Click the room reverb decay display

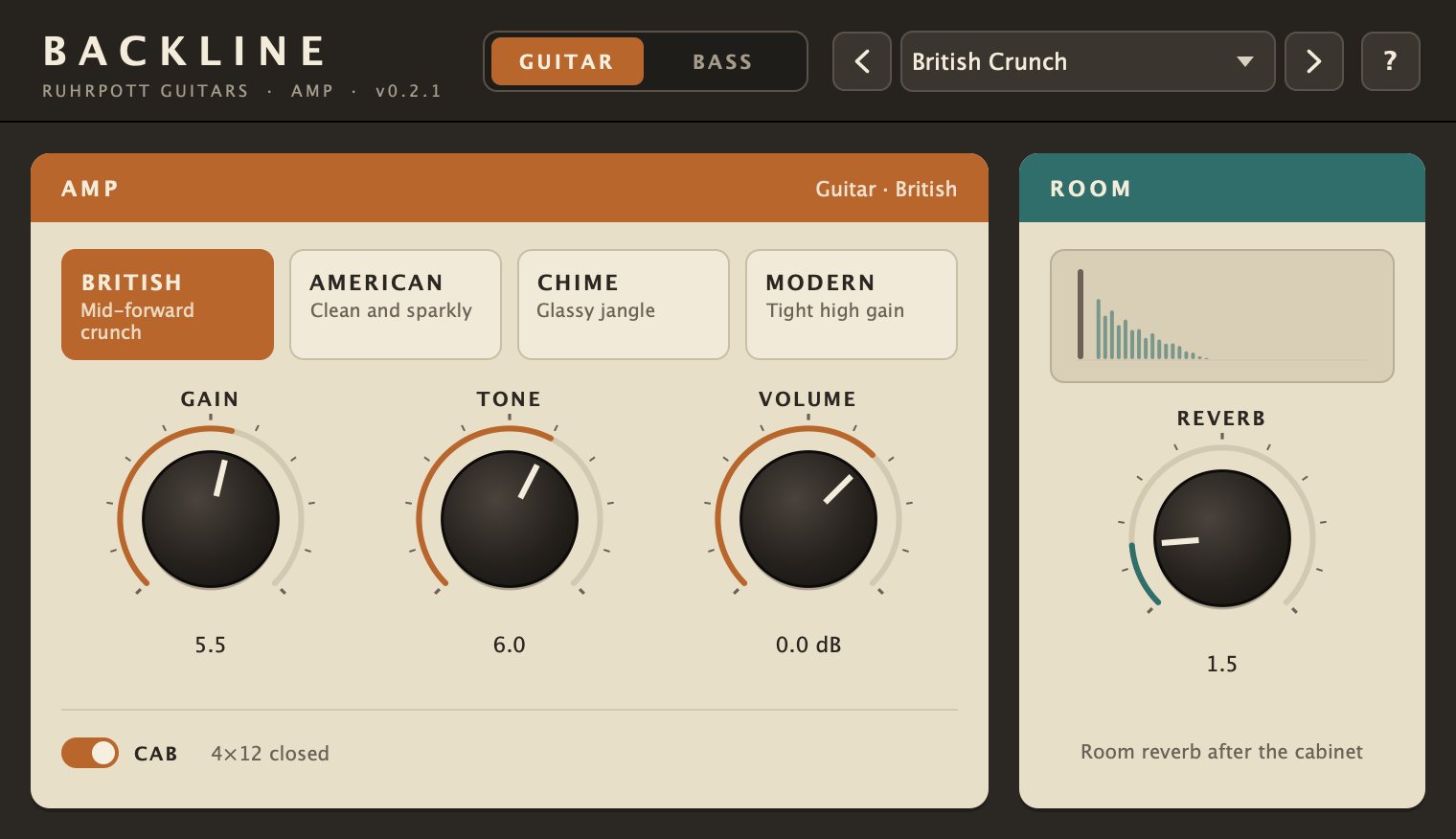[1222, 316]
